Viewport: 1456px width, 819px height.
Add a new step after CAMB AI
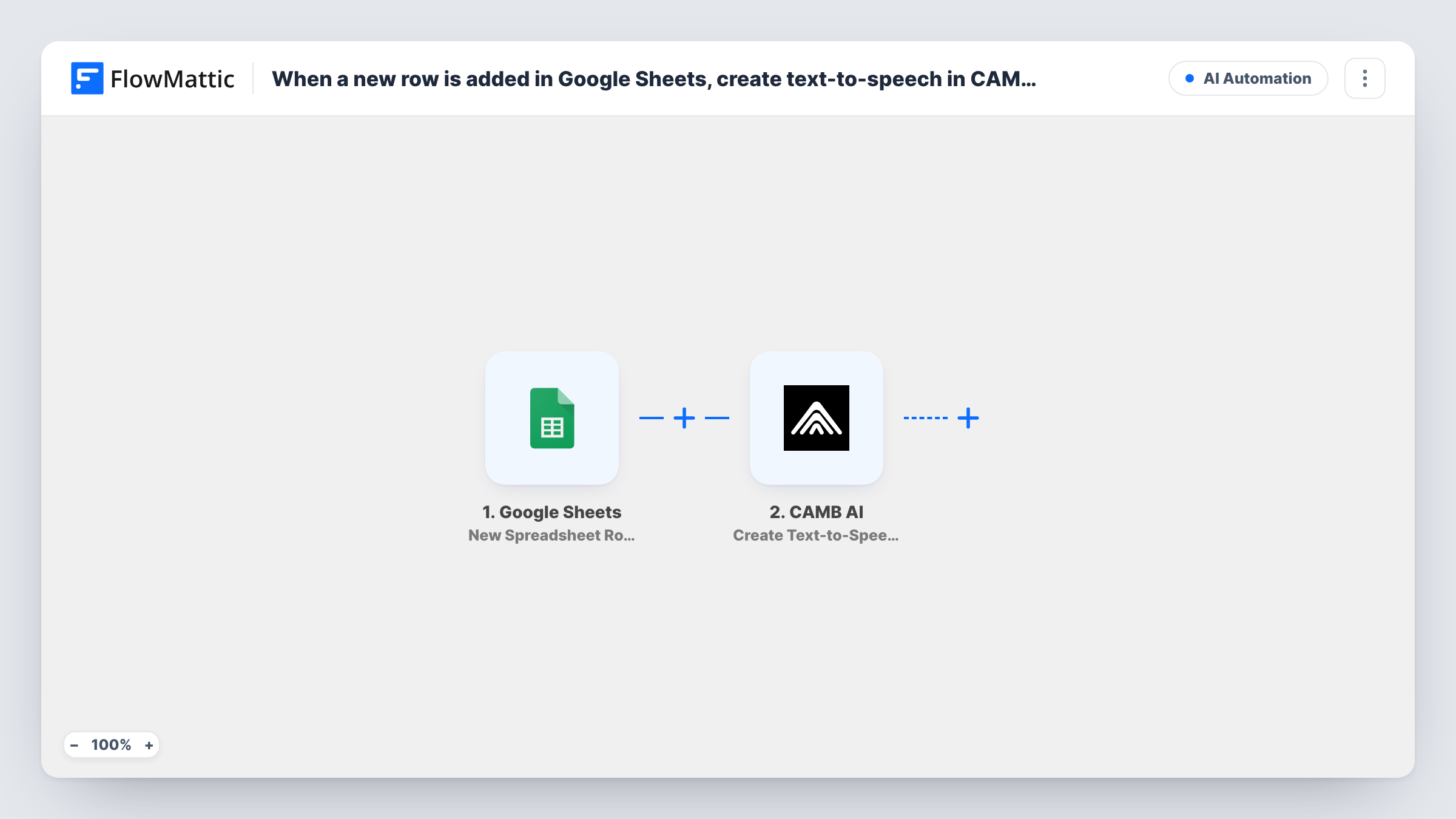point(968,418)
